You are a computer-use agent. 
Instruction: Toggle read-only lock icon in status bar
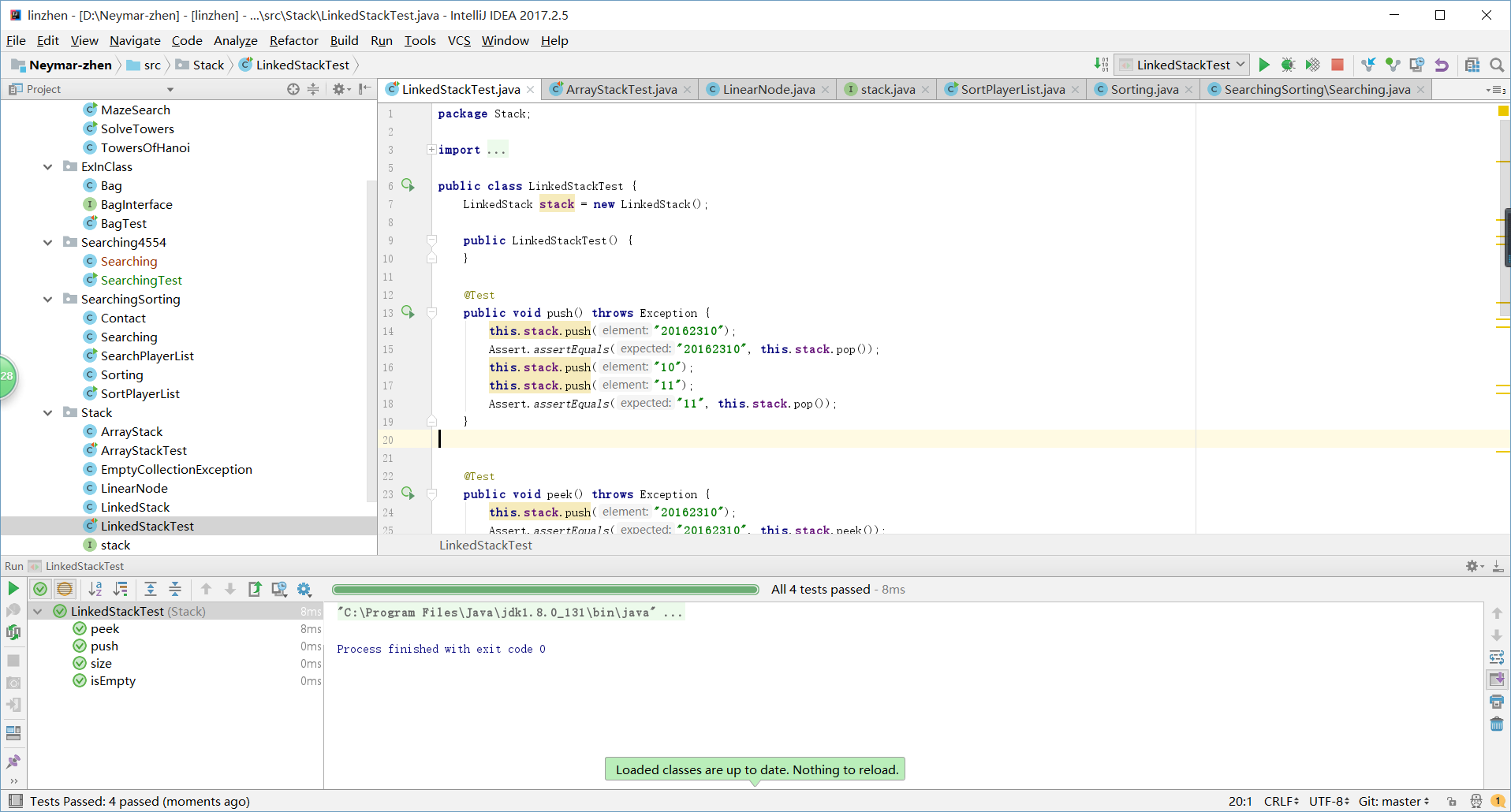click(x=1452, y=802)
